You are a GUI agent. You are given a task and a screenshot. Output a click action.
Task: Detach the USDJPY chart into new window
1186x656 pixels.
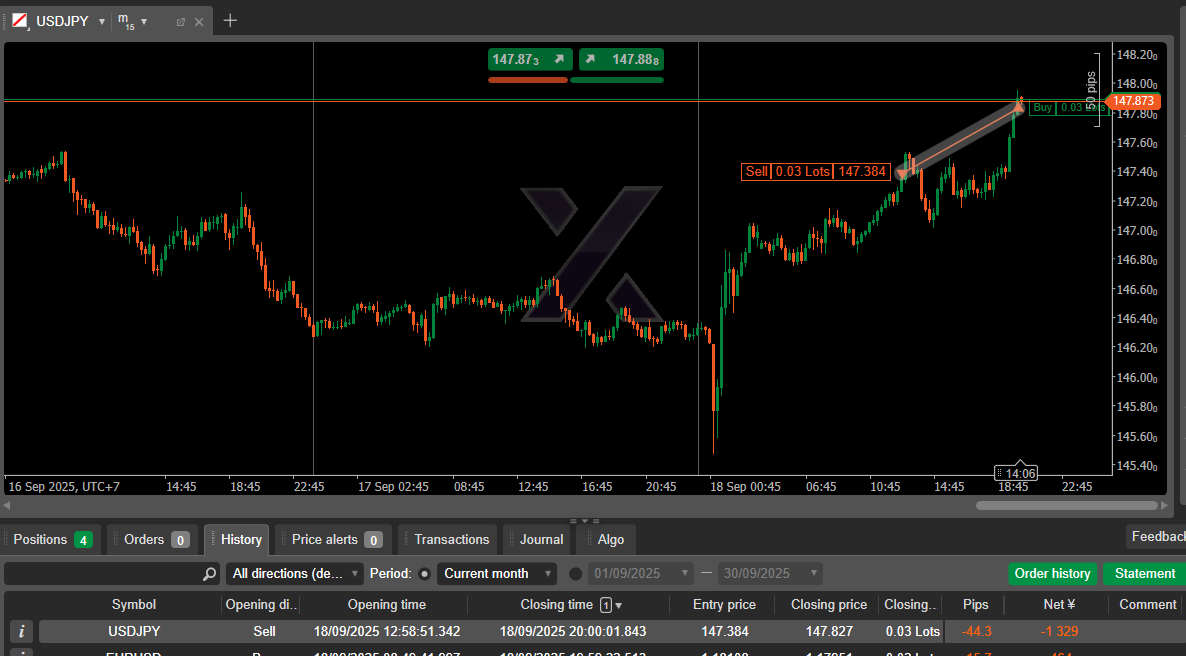click(x=181, y=21)
